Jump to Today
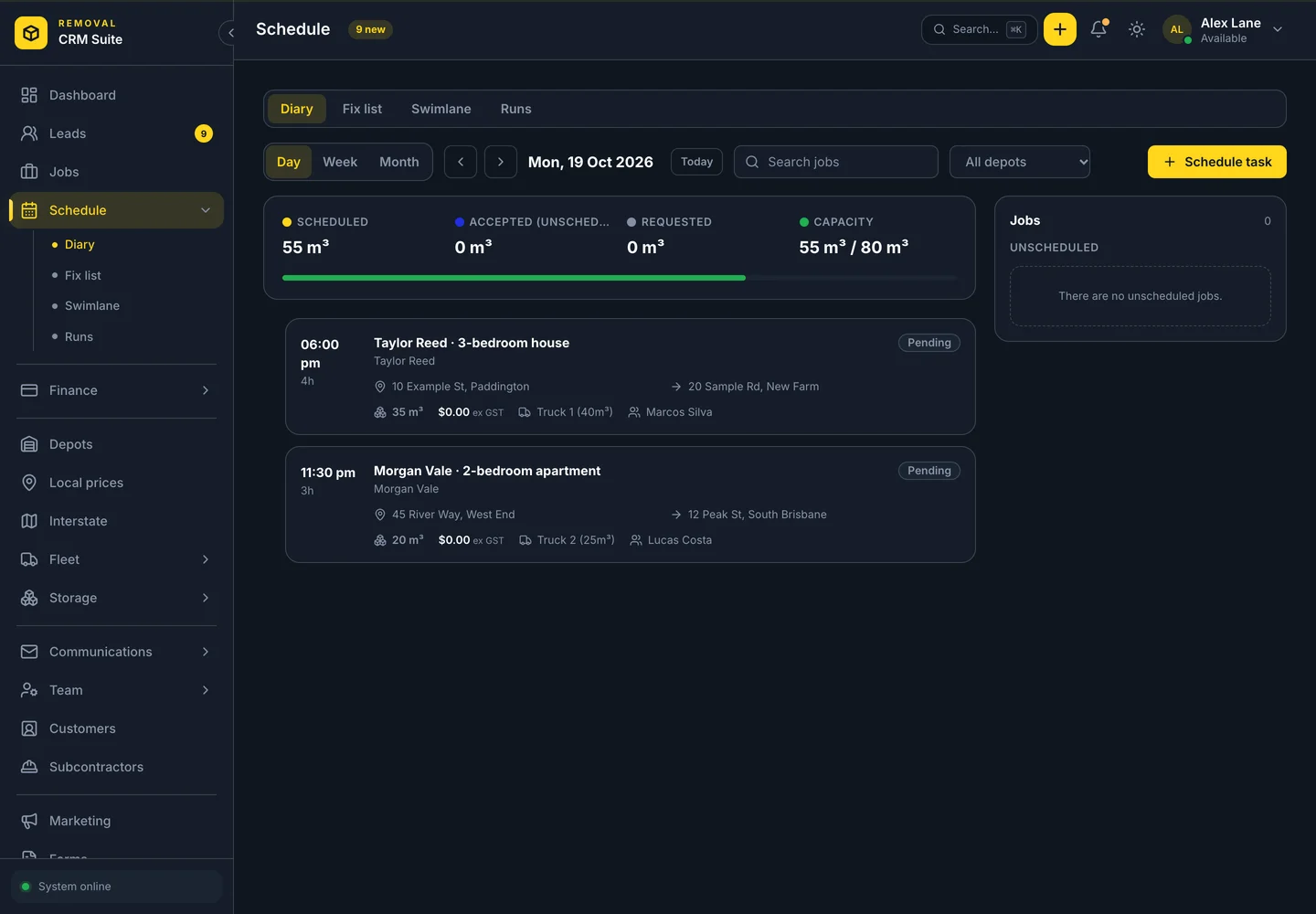Screen dimensions: 1316x914 tap(697, 162)
